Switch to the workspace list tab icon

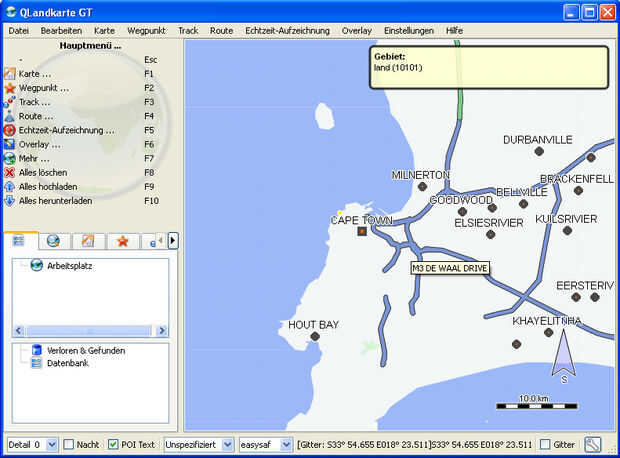pos(19,240)
